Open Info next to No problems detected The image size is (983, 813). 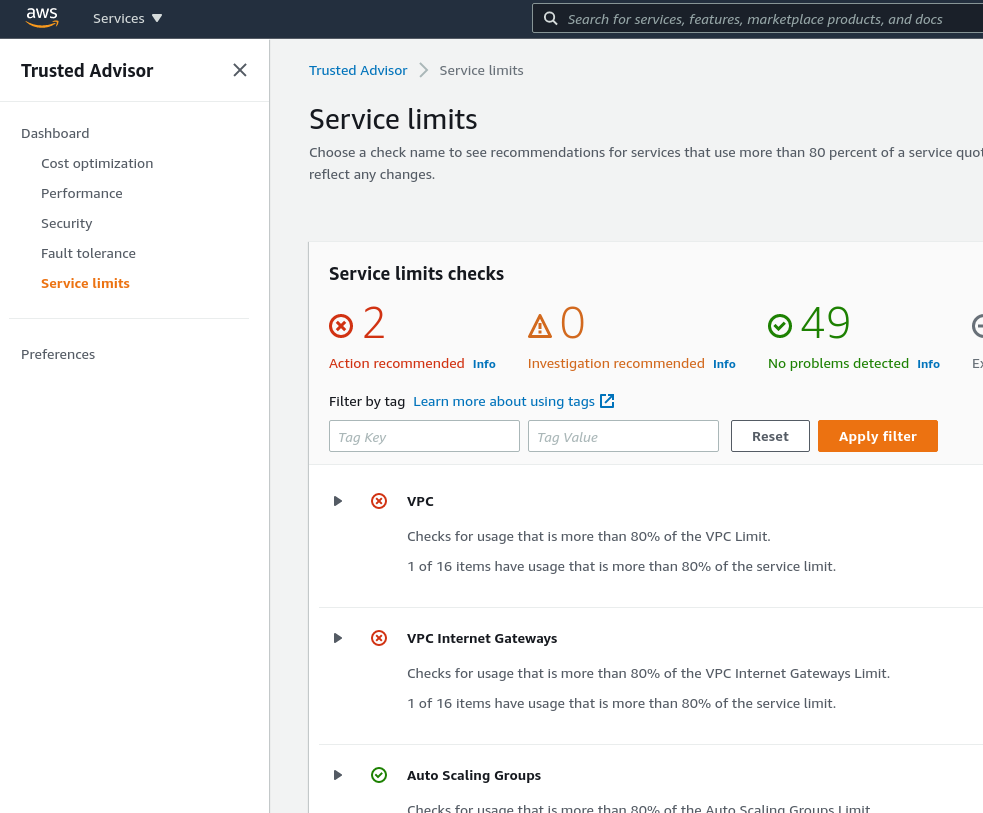[928, 364]
